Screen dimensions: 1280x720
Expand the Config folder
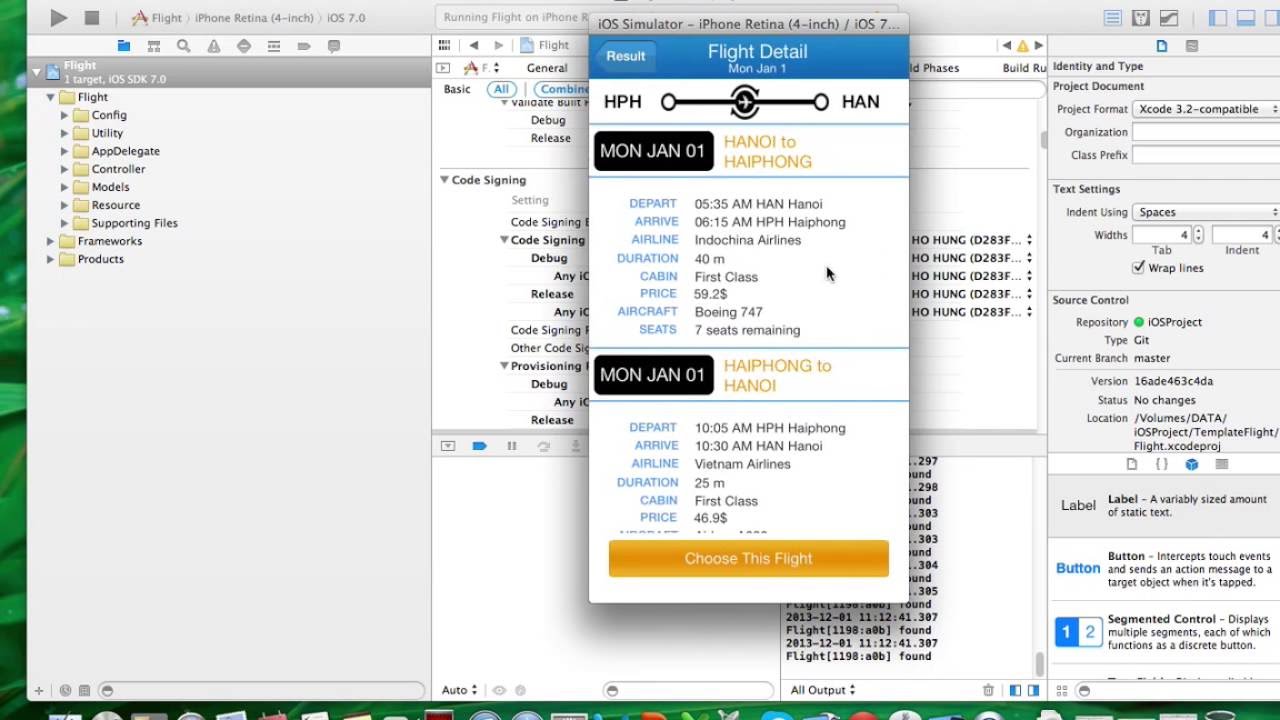coord(64,115)
